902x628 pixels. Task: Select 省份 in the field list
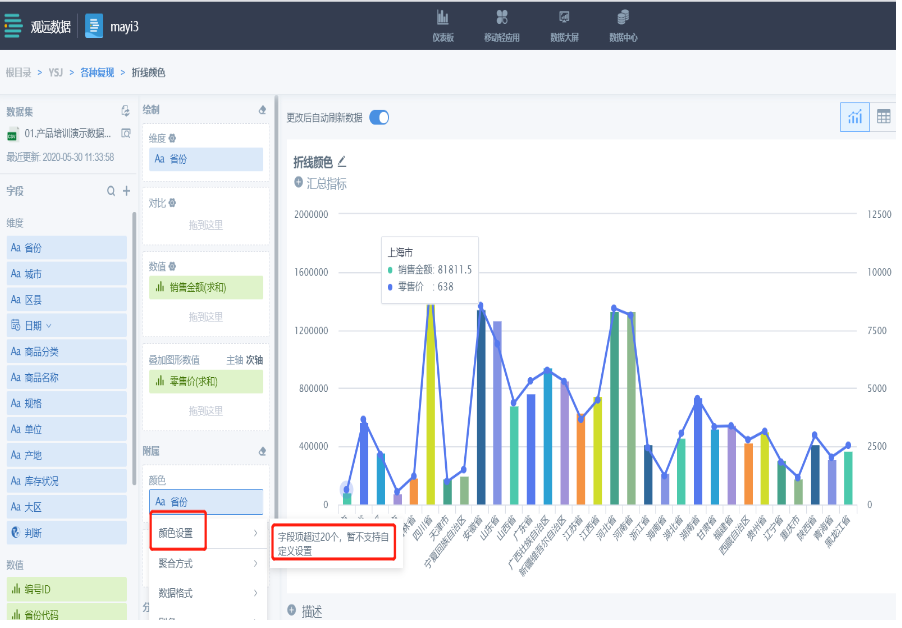click(x=67, y=248)
